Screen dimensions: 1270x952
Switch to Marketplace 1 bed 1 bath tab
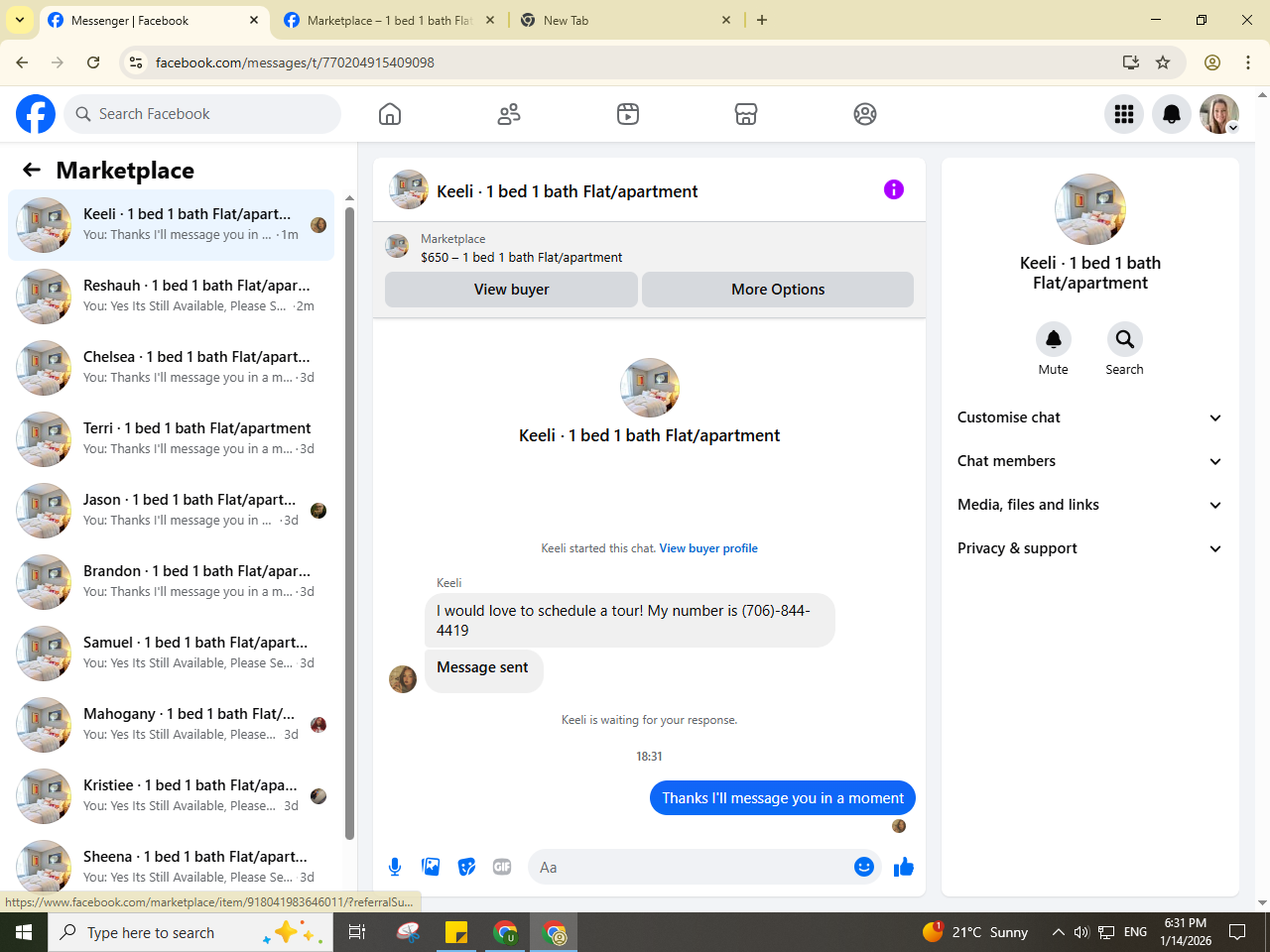click(x=389, y=20)
